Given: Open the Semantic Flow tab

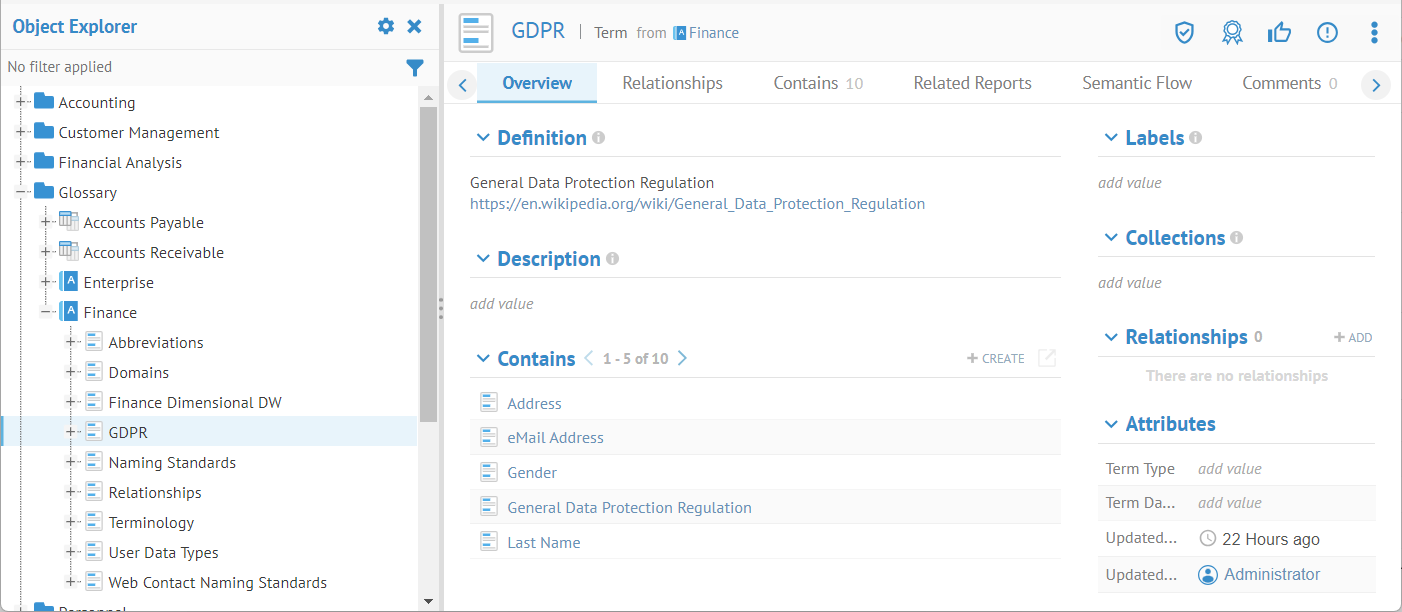Looking at the screenshot, I should coord(1136,83).
